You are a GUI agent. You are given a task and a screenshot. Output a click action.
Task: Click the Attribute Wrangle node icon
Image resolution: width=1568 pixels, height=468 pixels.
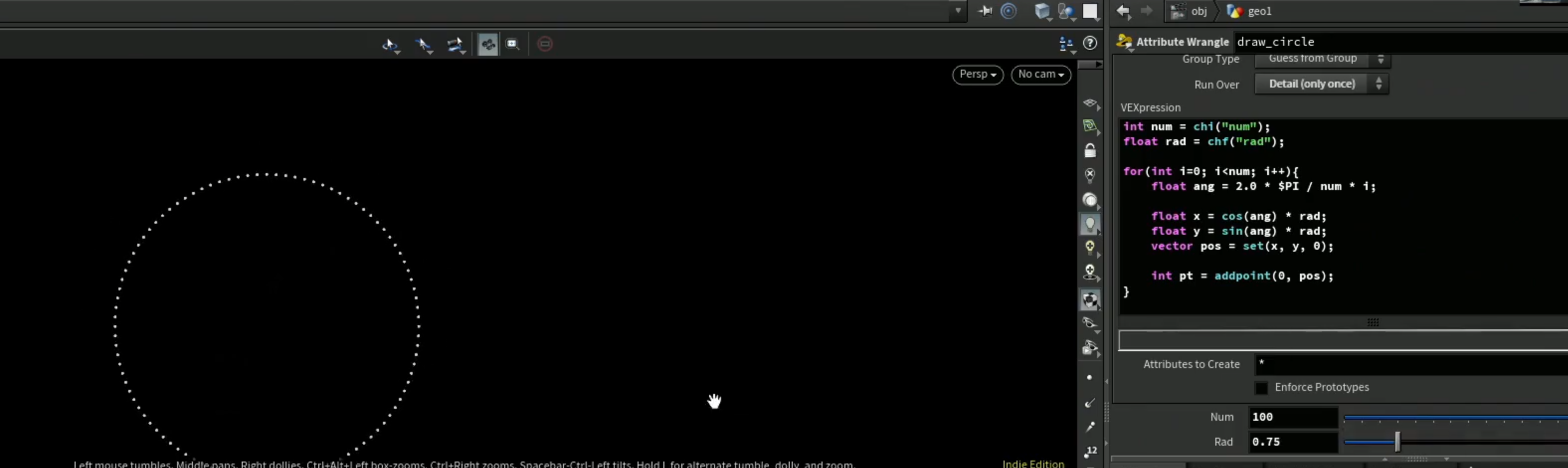pyautogui.click(x=1123, y=41)
